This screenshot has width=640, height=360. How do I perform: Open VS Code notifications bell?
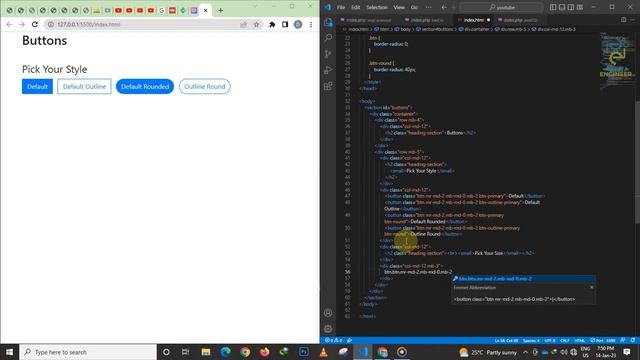coord(633,340)
